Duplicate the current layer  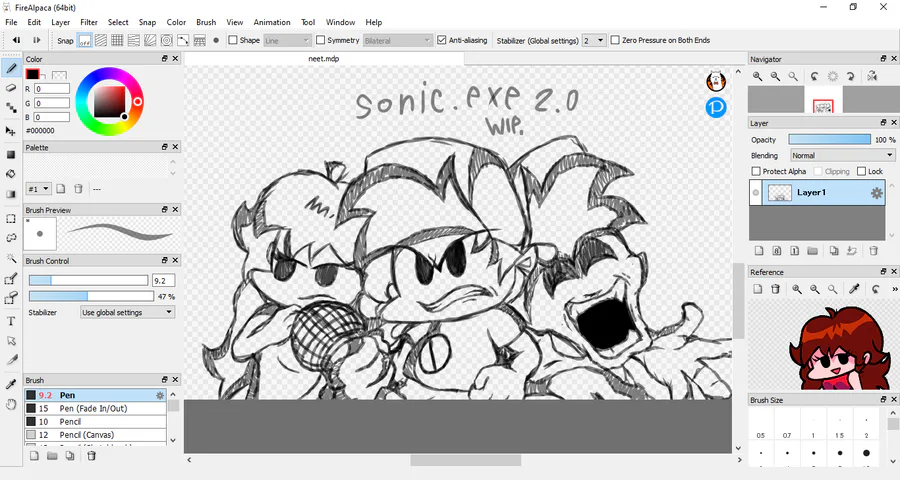(x=834, y=251)
